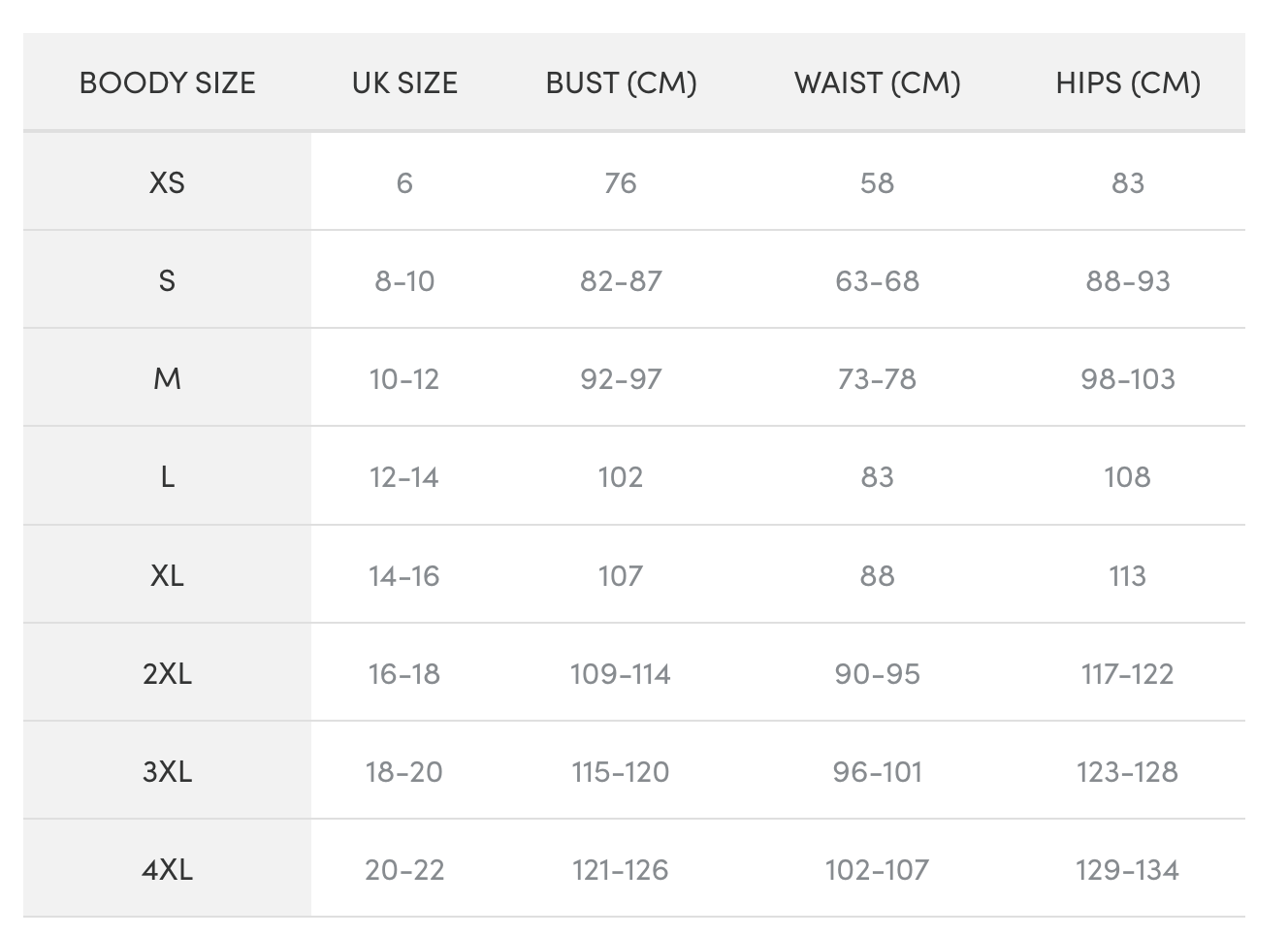Click UK size 8-10 cell
The height and width of the screenshot is (937, 1288).
(404, 281)
